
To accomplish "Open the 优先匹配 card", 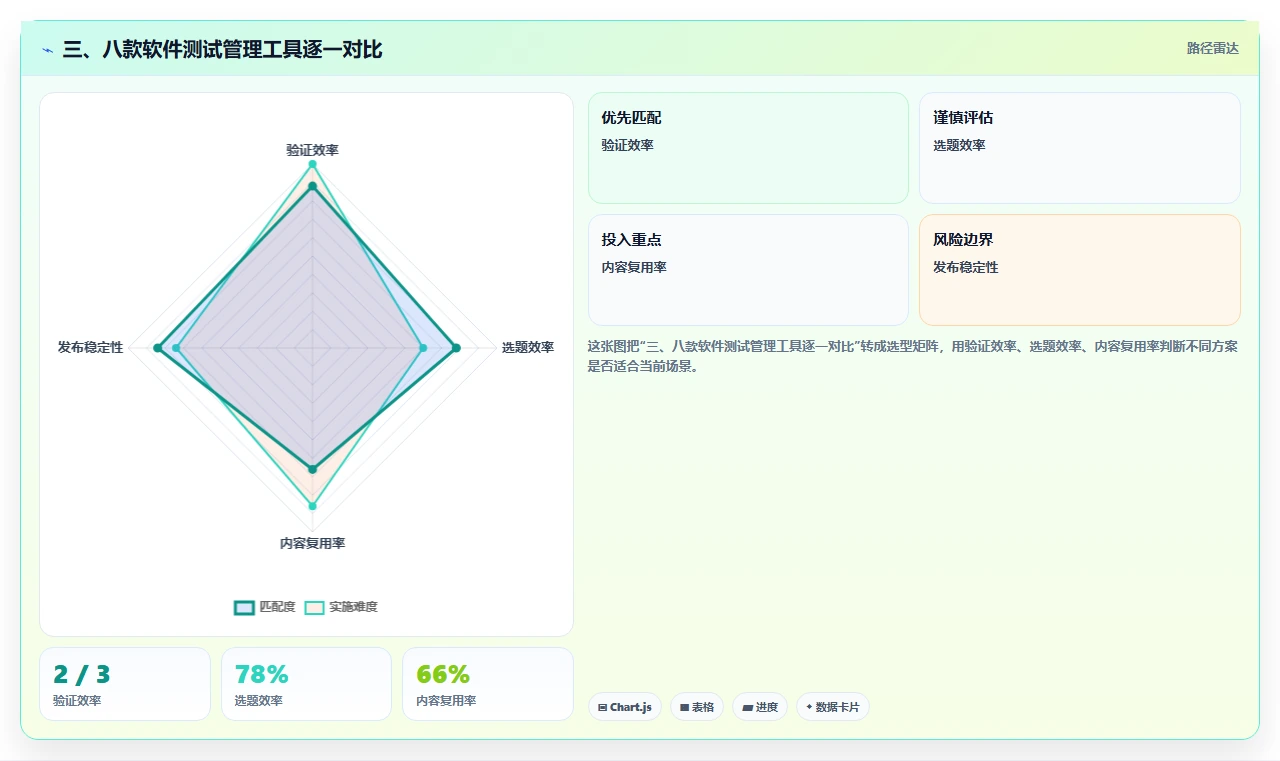I will [x=748, y=148].
